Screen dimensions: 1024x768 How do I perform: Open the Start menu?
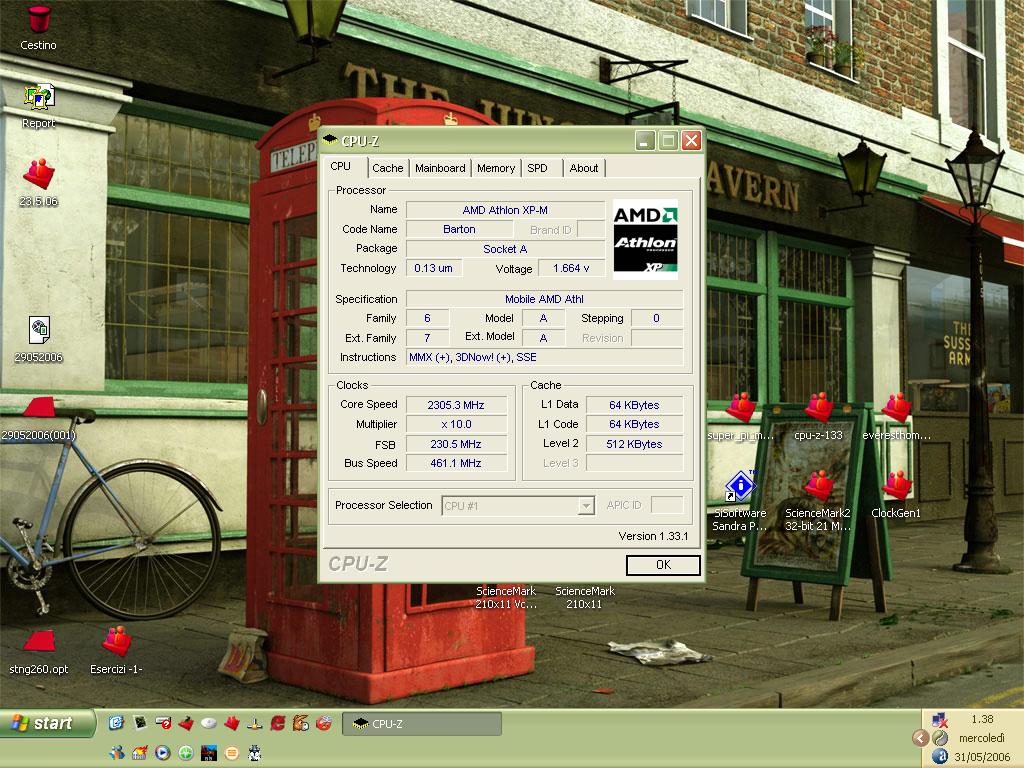(x=46, y=723)
